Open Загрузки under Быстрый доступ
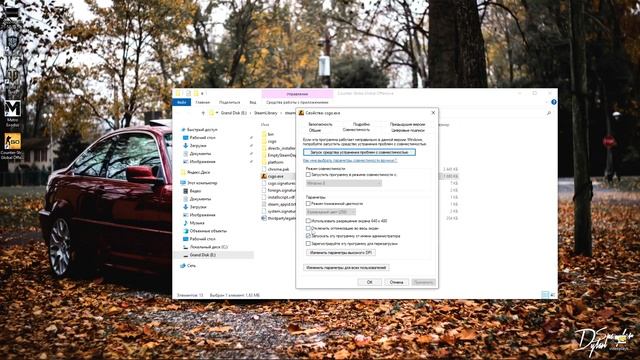The height and width of the screenshot is (360, 640). pos(195,145)
